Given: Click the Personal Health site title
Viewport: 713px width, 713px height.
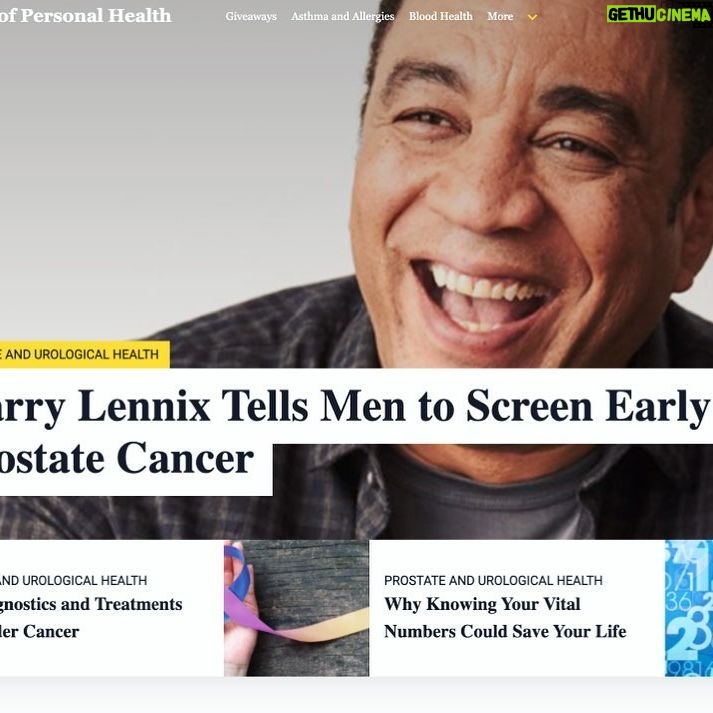Looking at the screenshot, I should [85, 15].
